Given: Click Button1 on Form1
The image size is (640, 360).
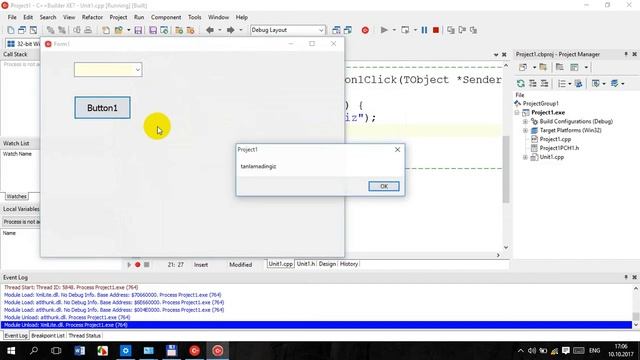Looking at the screenshot, I should [x=102, y=108].
